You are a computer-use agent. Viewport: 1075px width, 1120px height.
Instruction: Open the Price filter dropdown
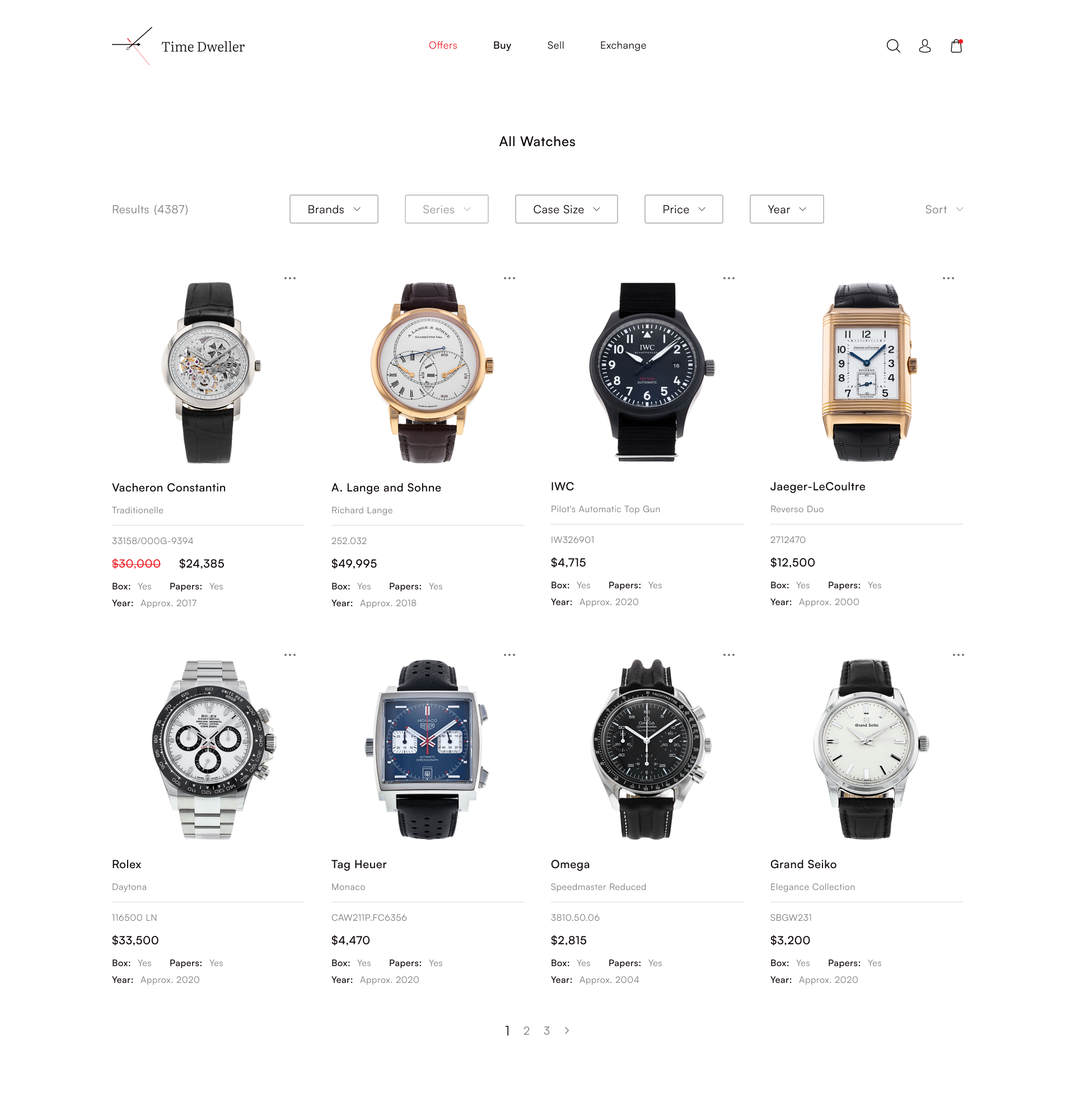click(682, 209)
